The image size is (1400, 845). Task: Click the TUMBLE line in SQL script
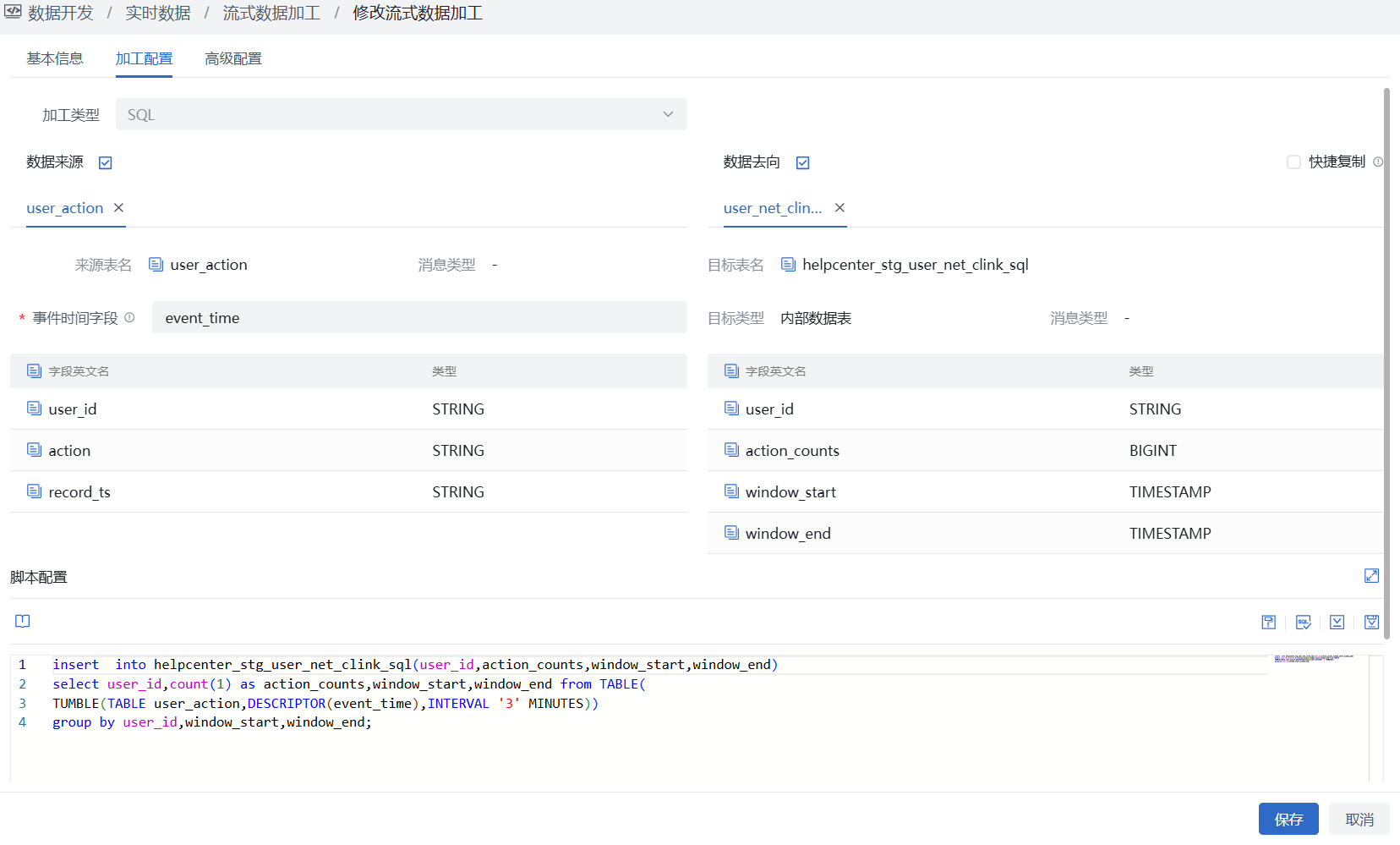(x=325, y=704)
